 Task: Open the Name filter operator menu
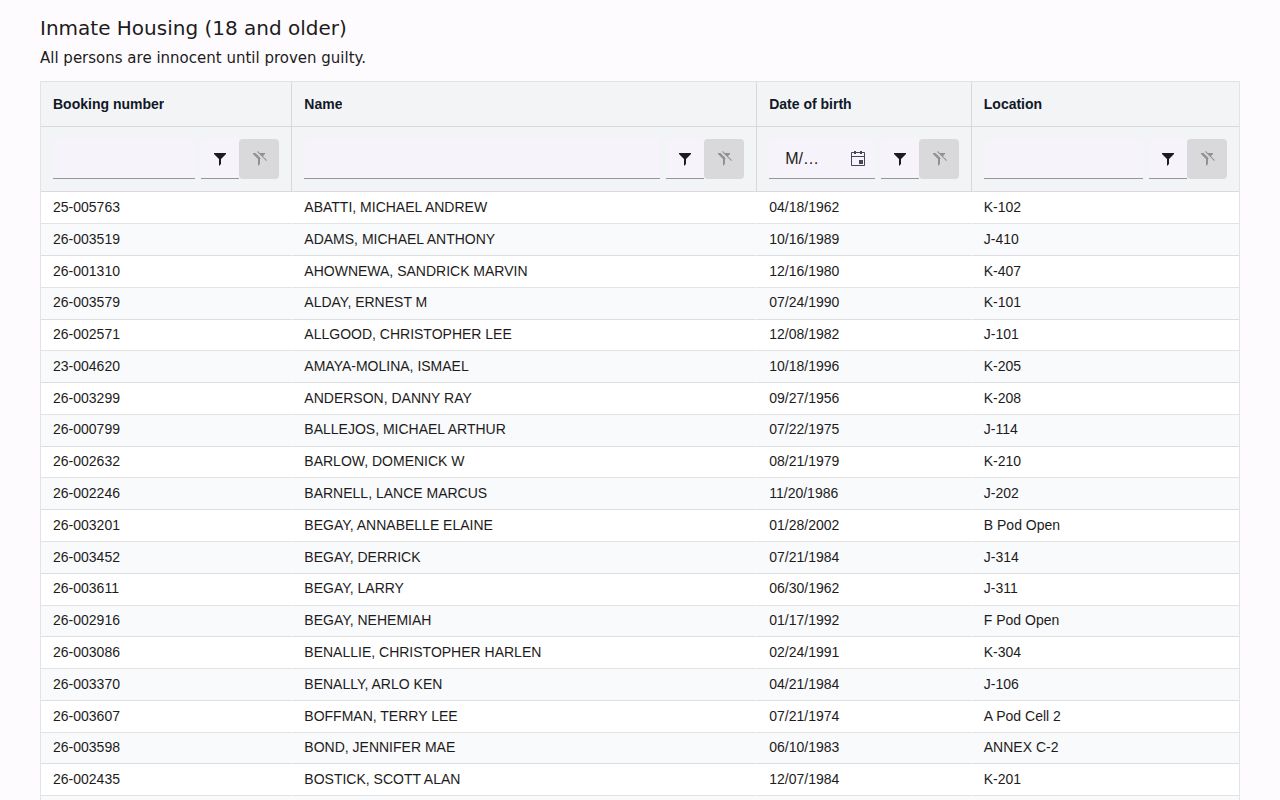pyautogui.click(x=685, y=159)
